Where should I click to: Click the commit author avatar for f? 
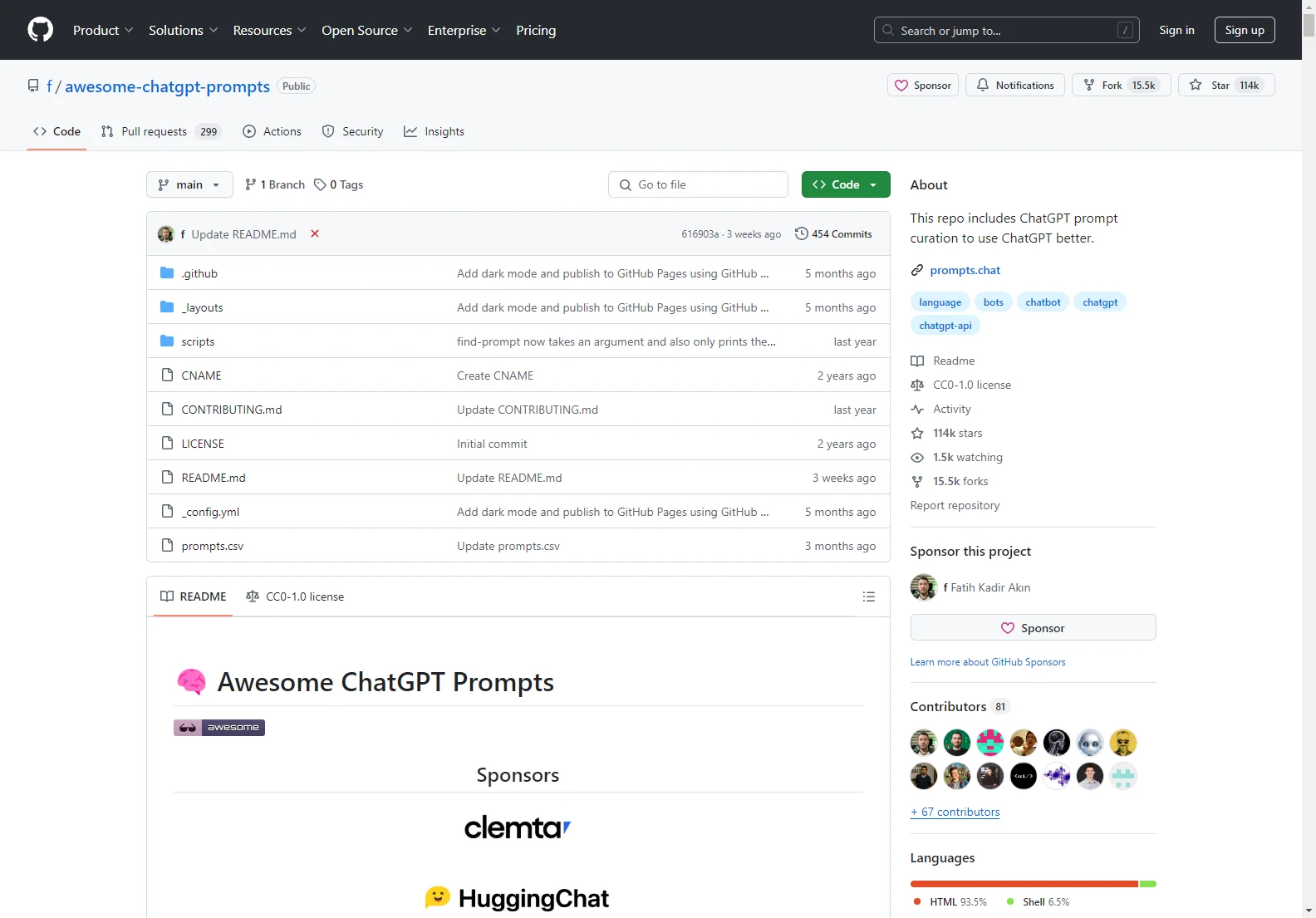[166, 234]
